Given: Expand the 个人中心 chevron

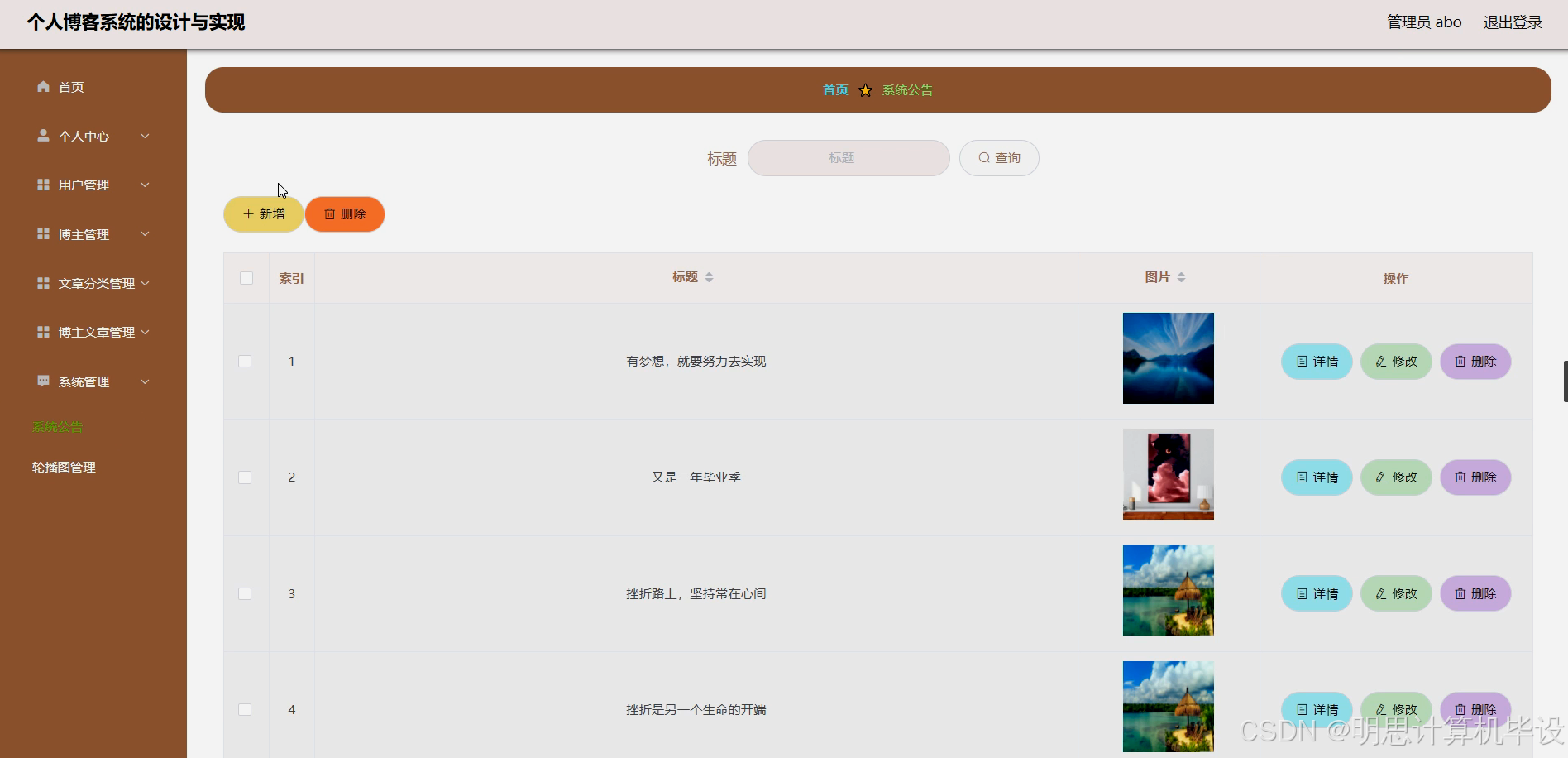Looking at the screenshot, I should 145,136.
